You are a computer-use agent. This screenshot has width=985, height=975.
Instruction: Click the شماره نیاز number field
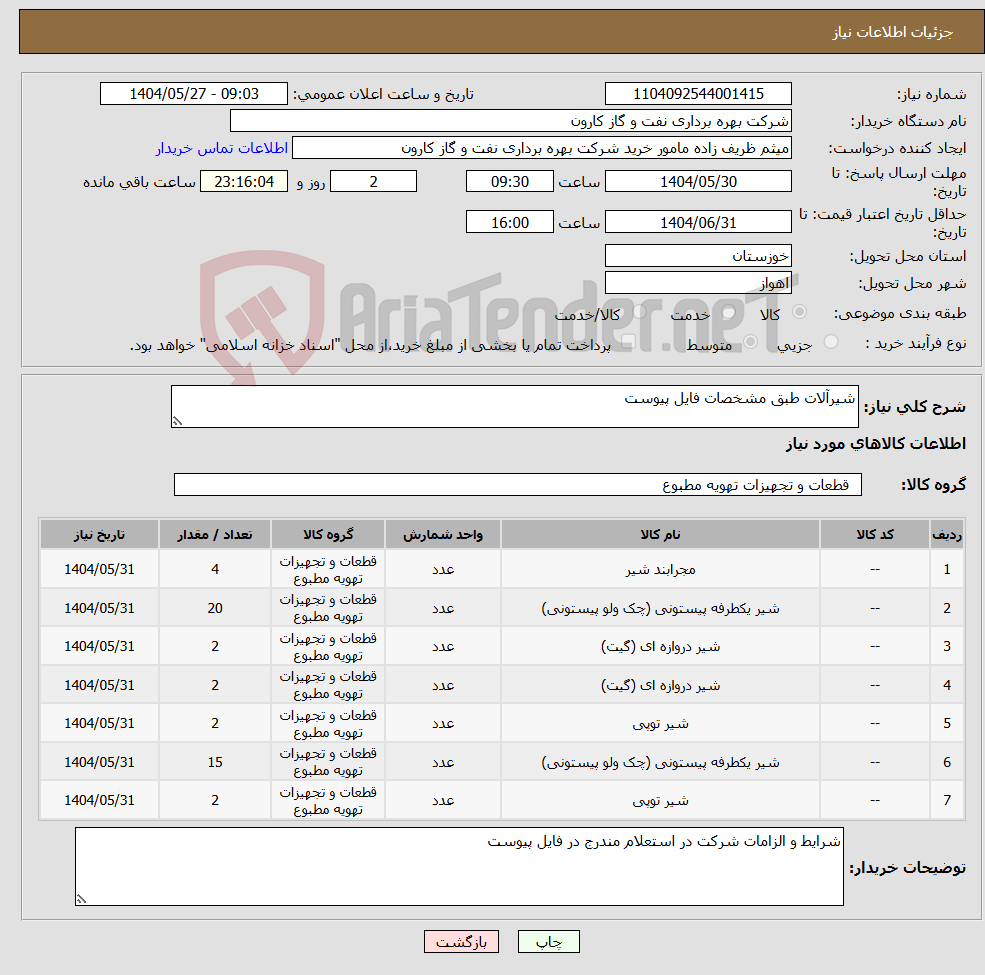(x=697, y=93)
